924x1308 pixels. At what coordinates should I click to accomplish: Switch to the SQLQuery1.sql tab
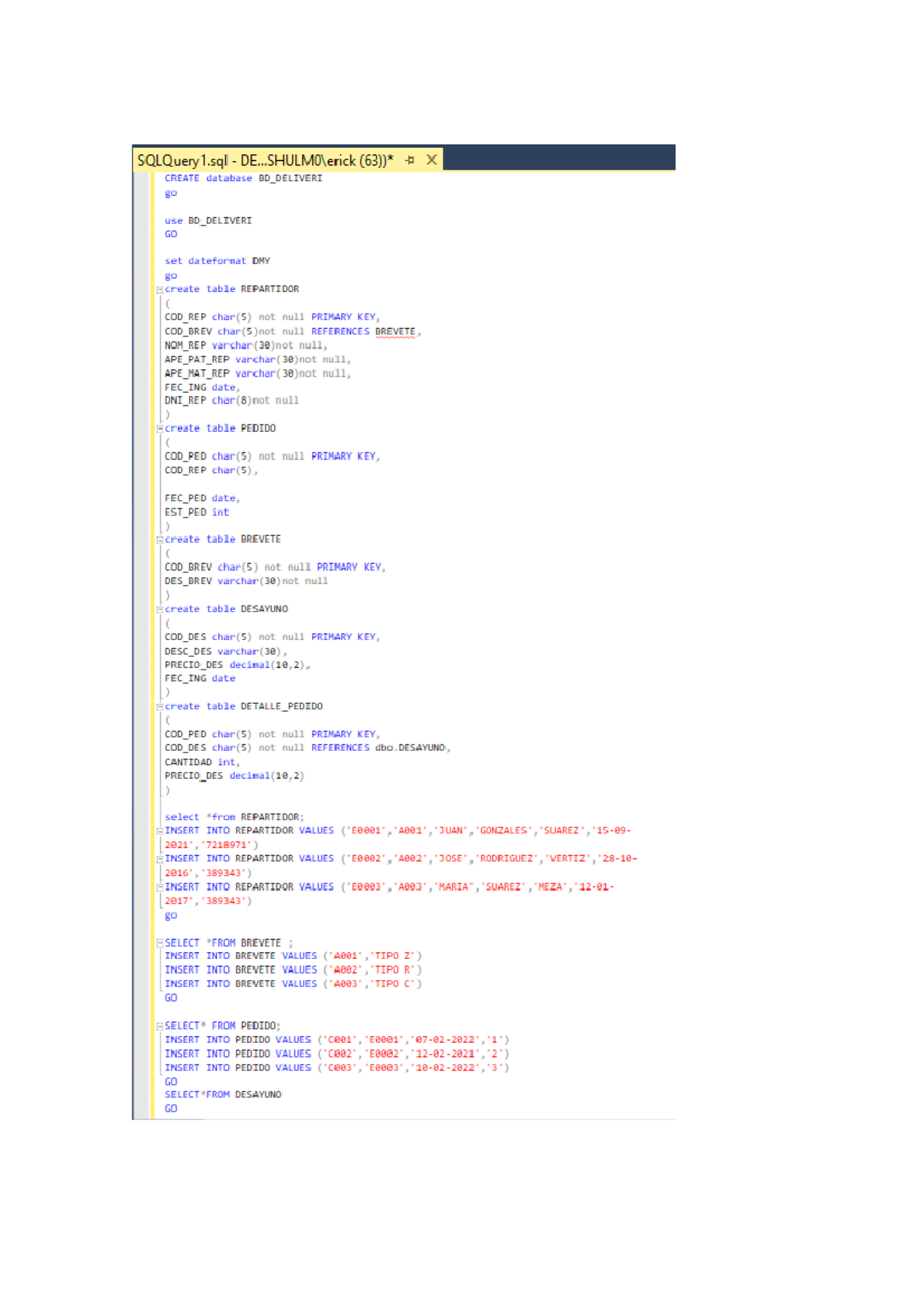pyautogui.click(x=264, y=160)
